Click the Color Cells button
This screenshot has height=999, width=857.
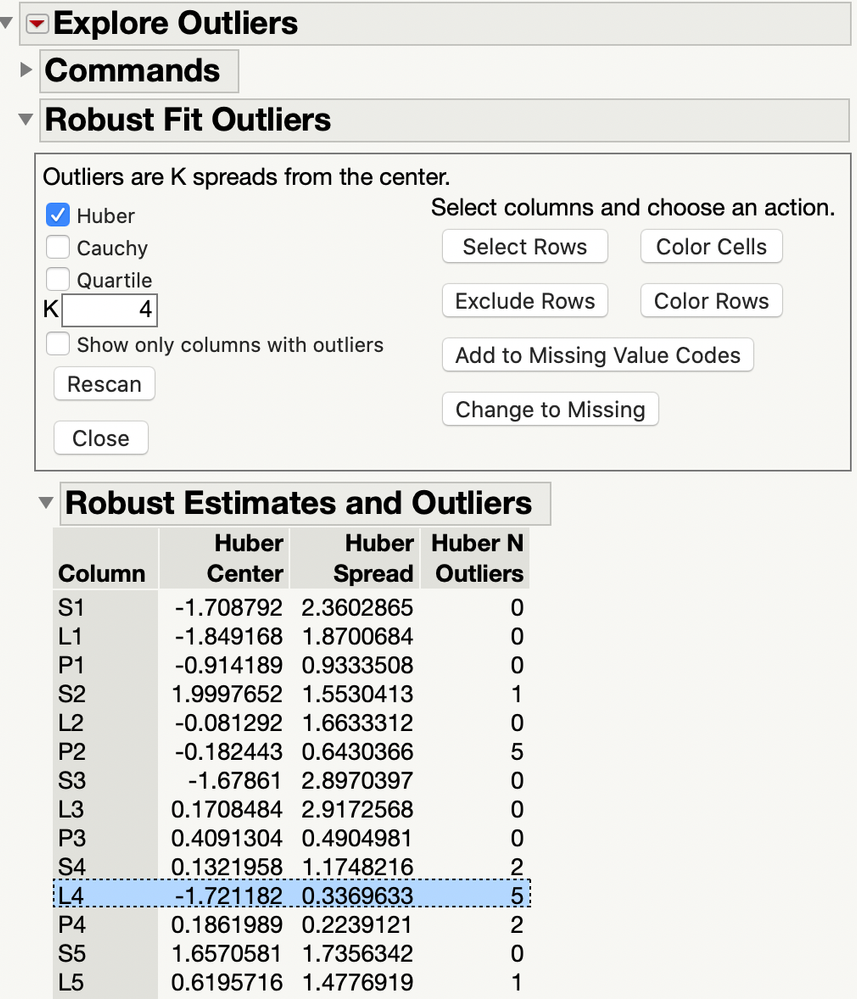tap(711, 247)
